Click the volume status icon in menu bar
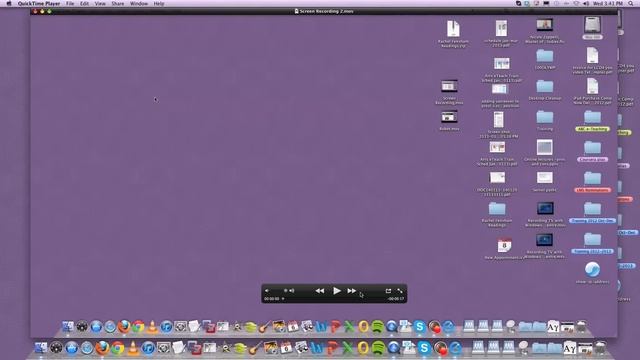The width and height of the screenshot is (640, 360). (586, 3)
